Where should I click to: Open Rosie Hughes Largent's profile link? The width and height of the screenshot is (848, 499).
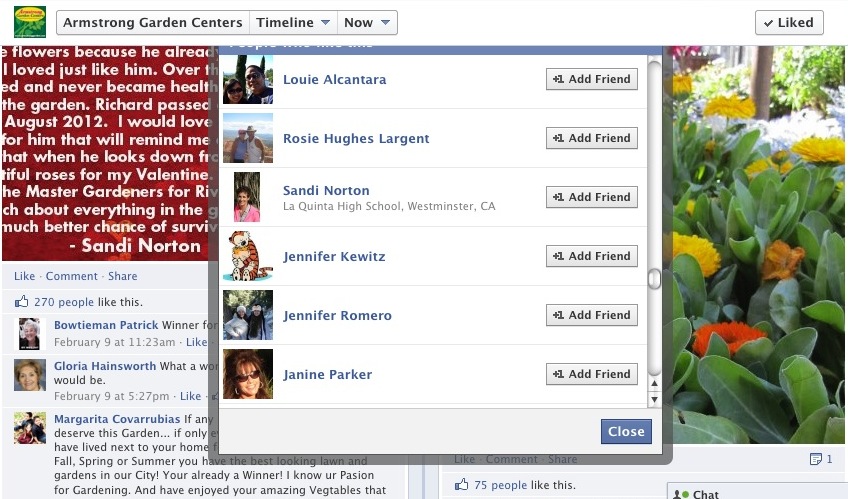356,138
